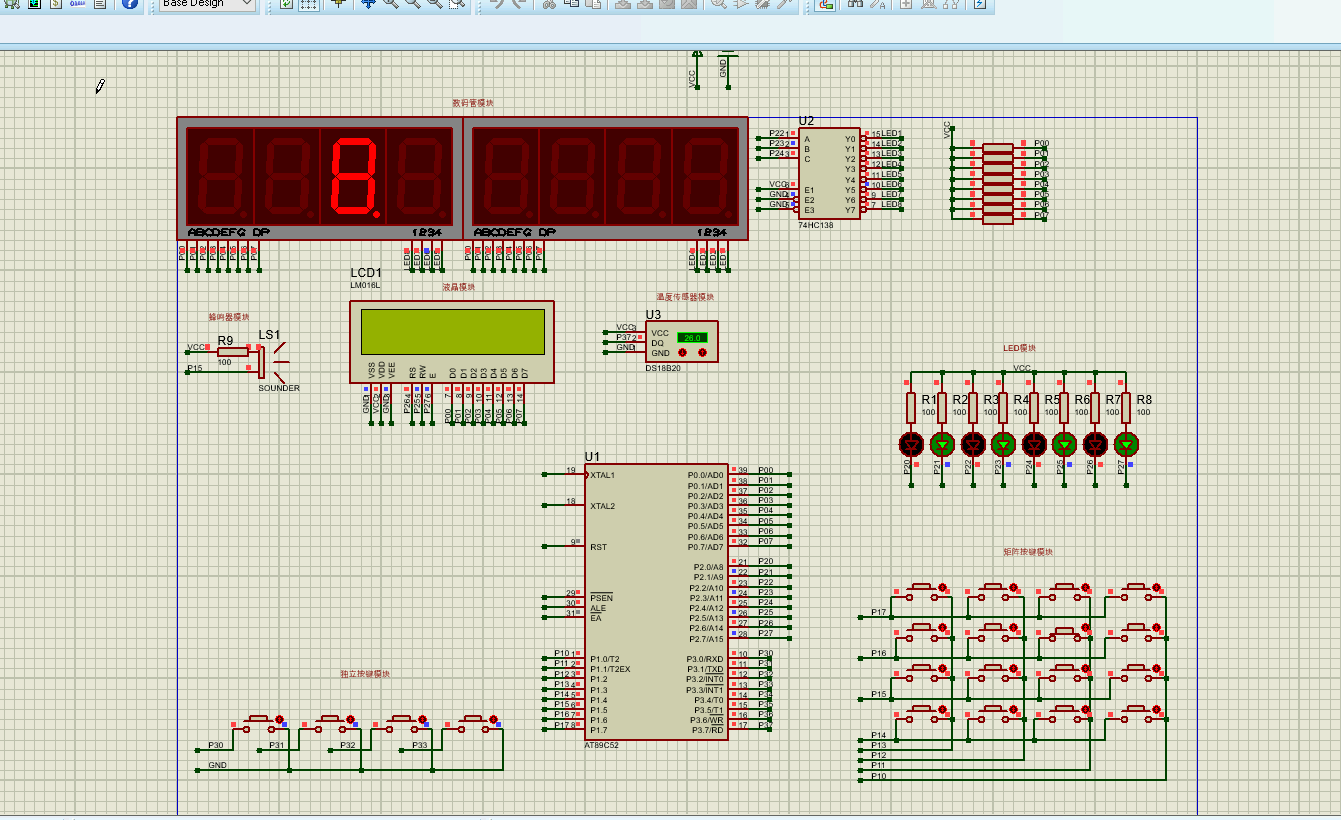Click the redo arrow in toolbar
The image size is (1341, 820).
click(x=519, y=4)
